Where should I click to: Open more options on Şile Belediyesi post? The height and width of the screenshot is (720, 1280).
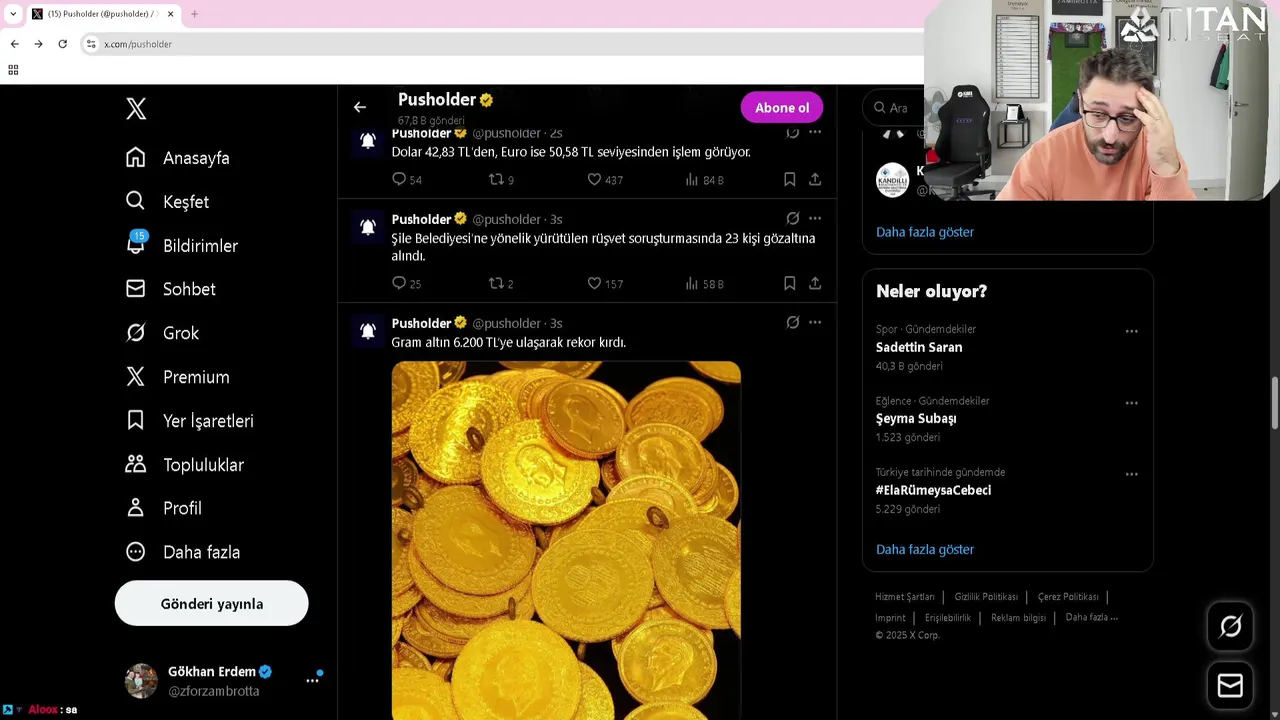pos(815,219)
